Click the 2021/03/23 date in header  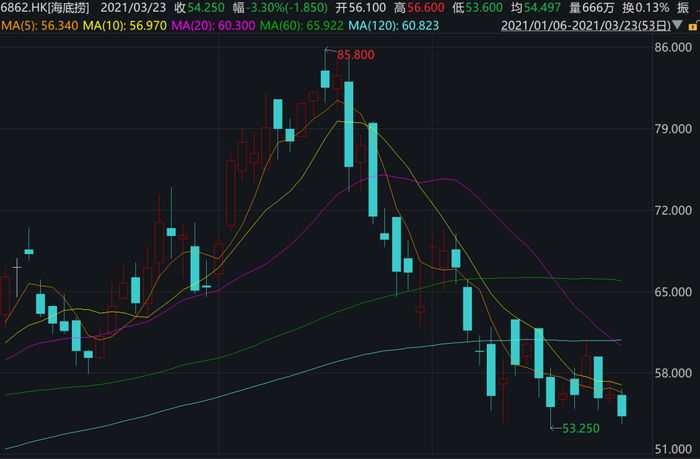click(x=133, y=8)
